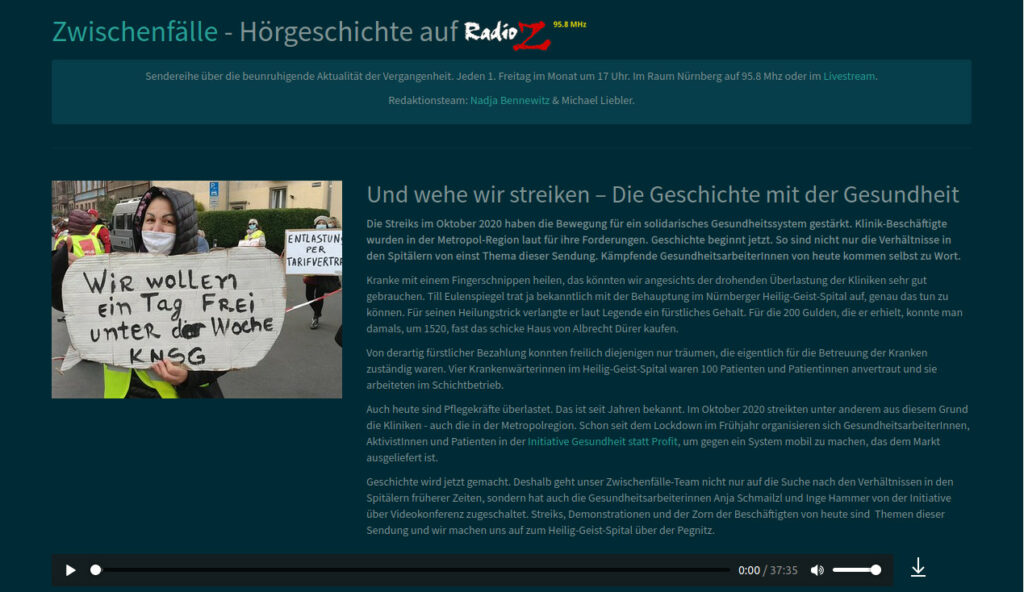Click the article headline 'Und wehe wir streiken'
Screen dimensions: 1024x592
tap(662, 194)
